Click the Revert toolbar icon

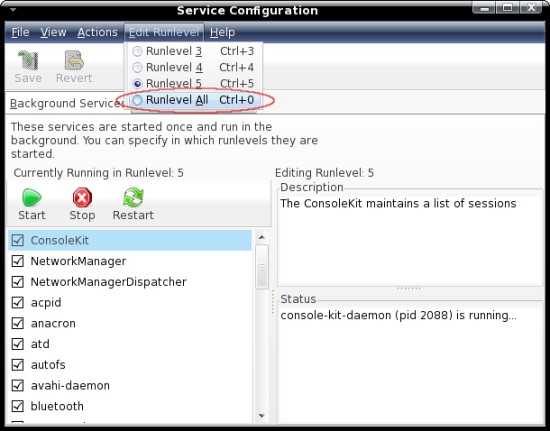pyautogui.click(x=74, y=67)
